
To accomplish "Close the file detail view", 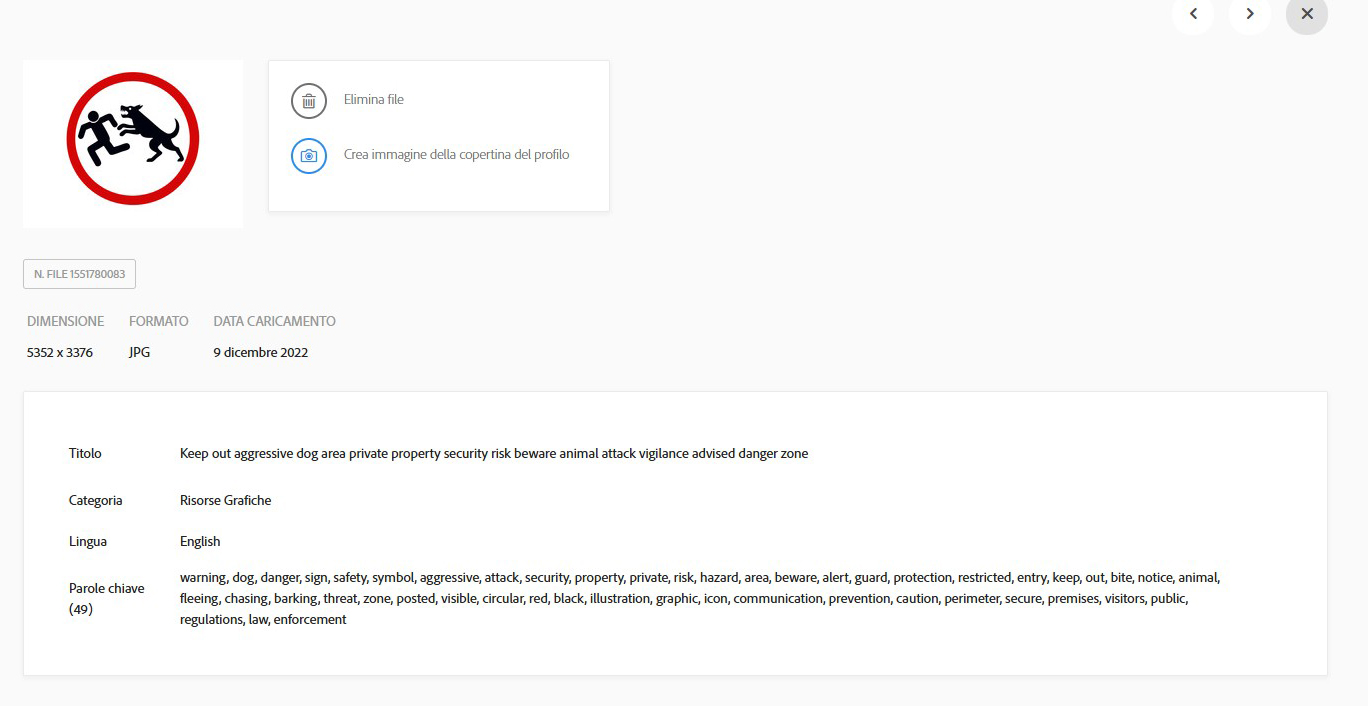I will (x=1306, y=14).
